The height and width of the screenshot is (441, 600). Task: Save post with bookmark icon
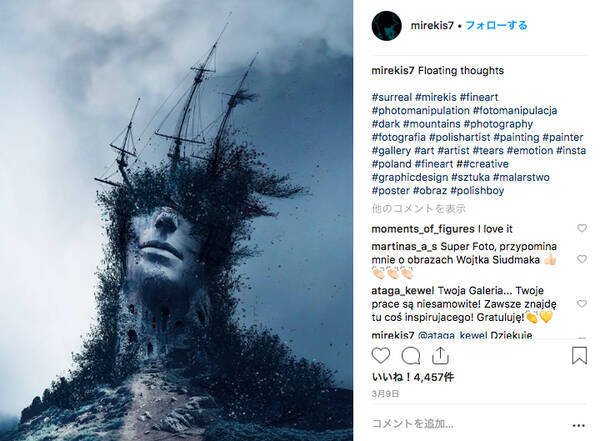click(x=579, y=355)
